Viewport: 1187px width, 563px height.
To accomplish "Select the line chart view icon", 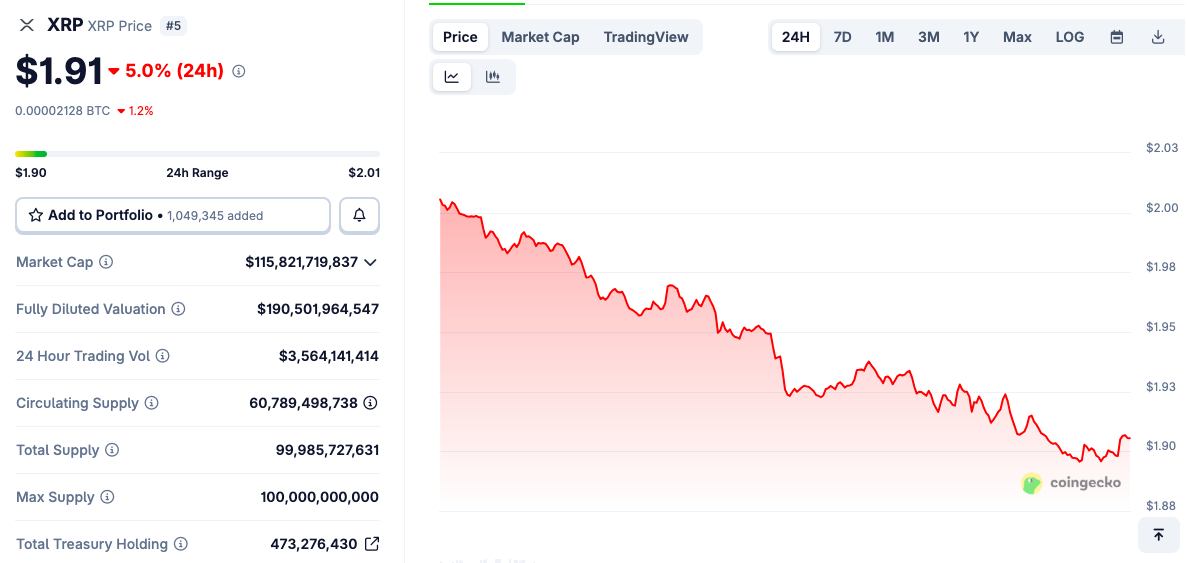I will 452,77.
